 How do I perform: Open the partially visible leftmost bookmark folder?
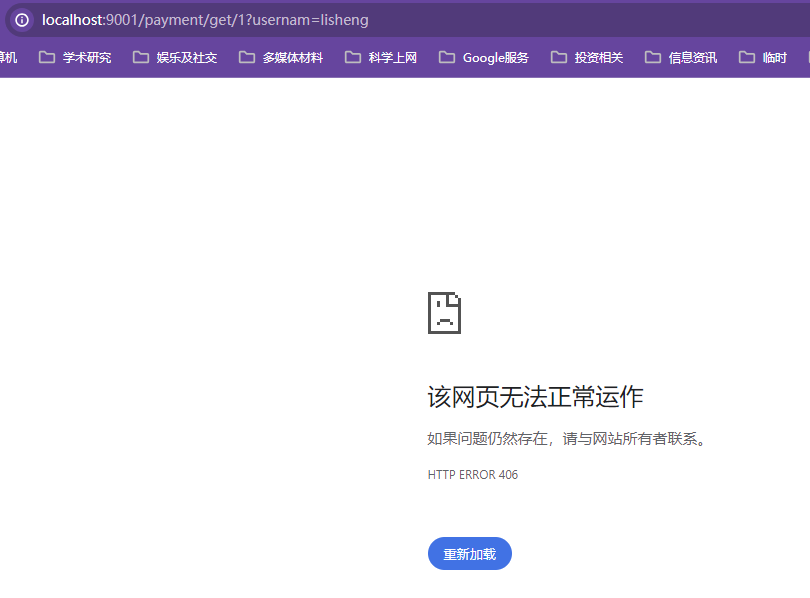pos(8,57)
